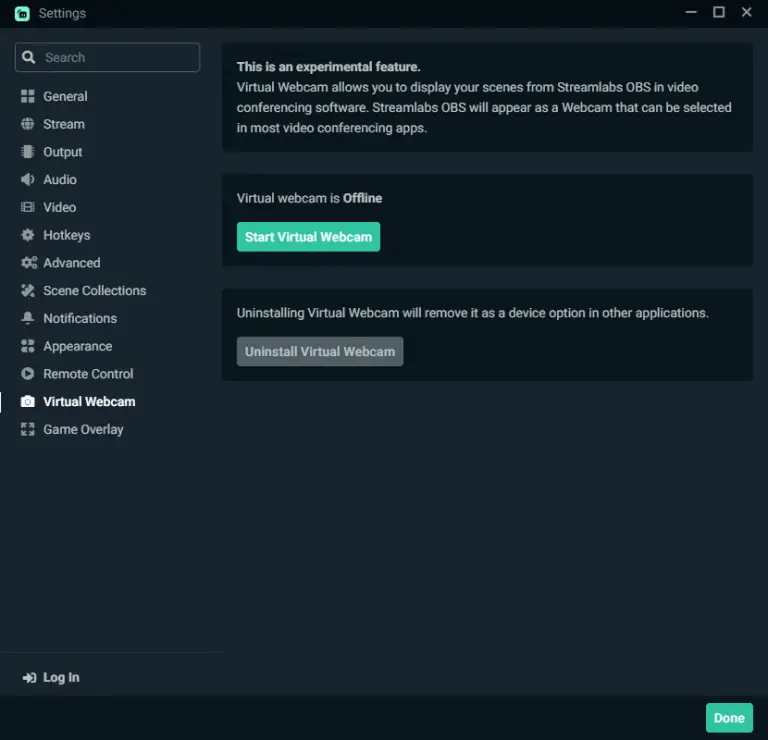The width and height of the screenshot is (768, 740).
Task: Minimize the Settings window
Action: pyautogui.click(x=691, y=12)
